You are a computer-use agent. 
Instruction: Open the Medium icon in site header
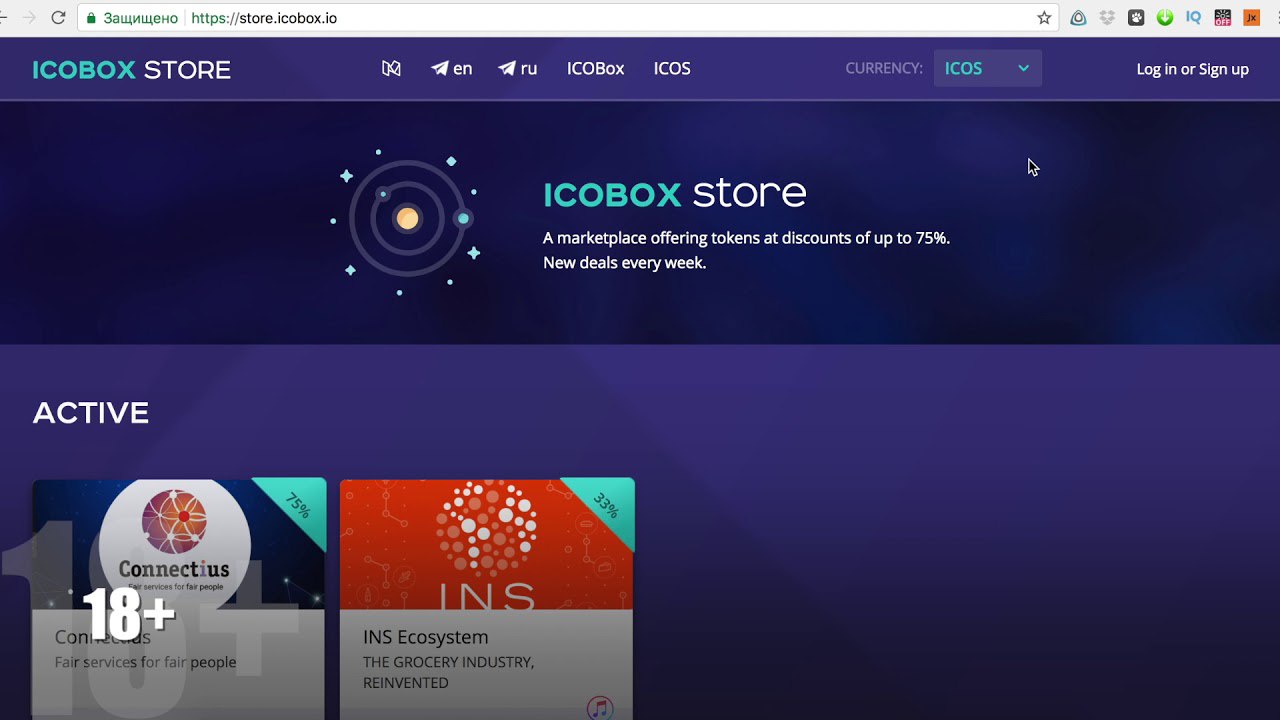coord(391,69)
